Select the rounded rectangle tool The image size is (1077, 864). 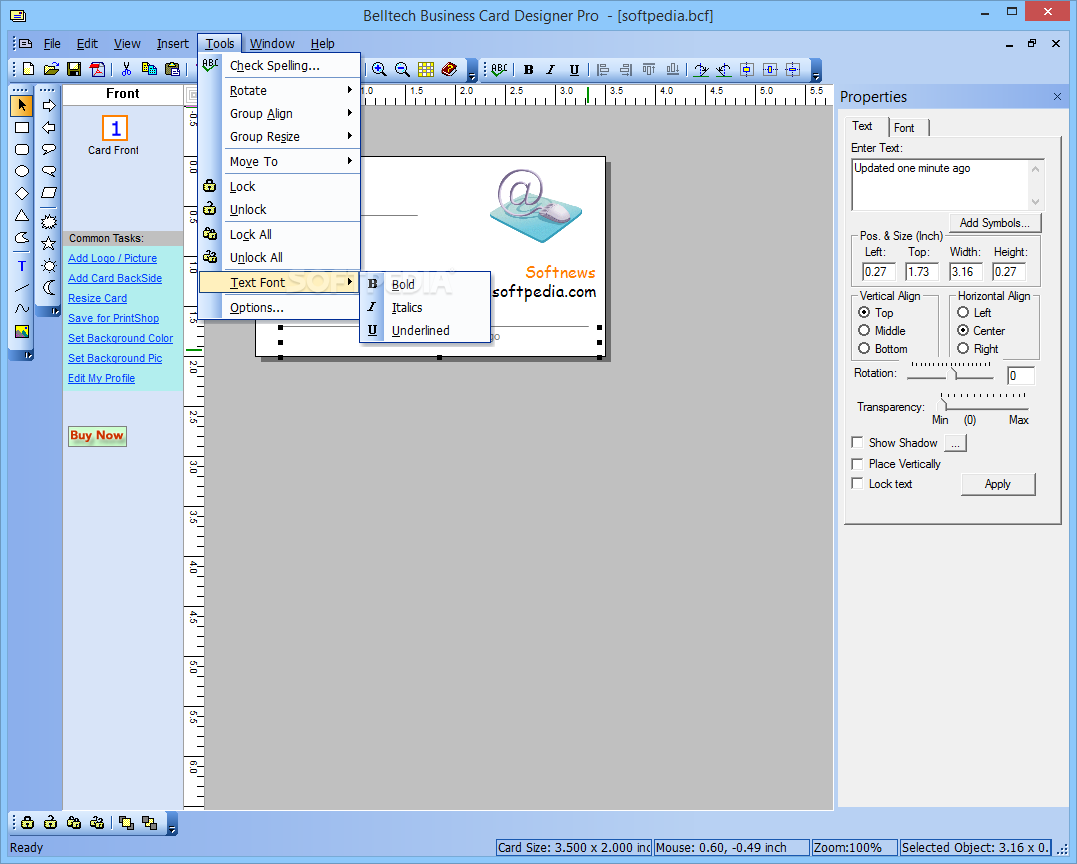click(x=22, y=150)
